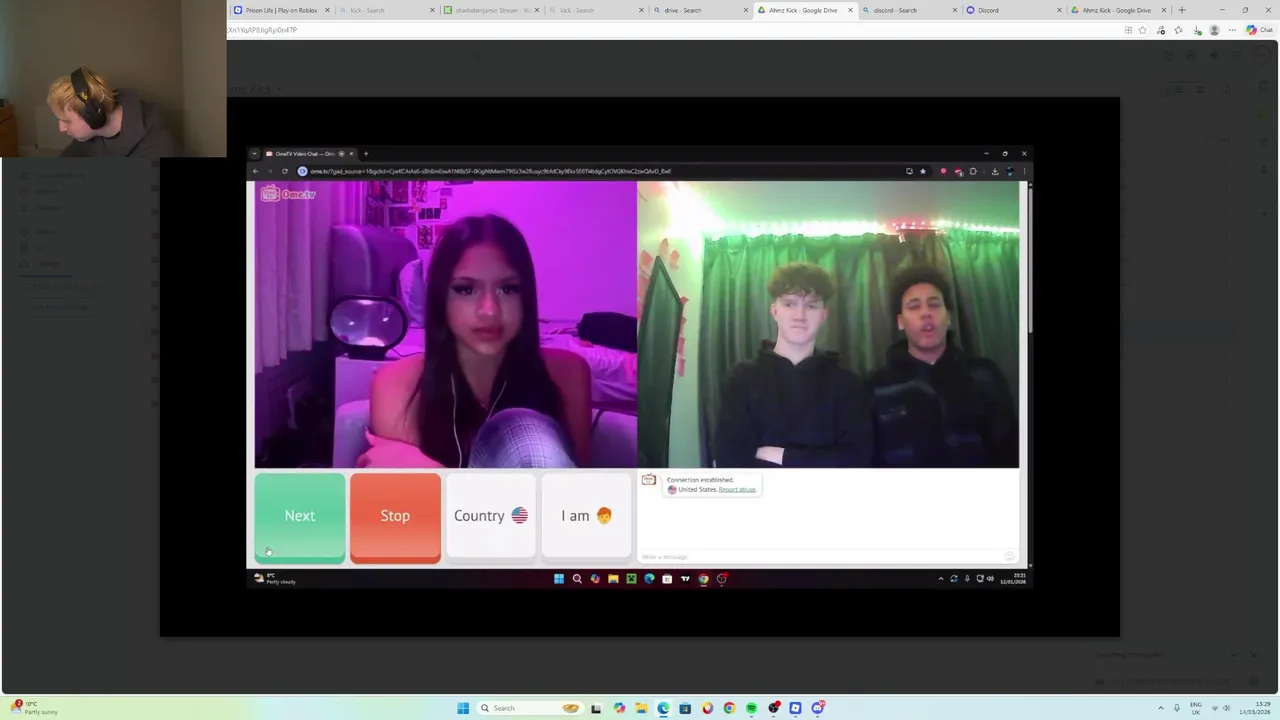Screen dimensions: 1280x720
Task: Open profile icon in outer browser toolbar
Action: 1214,30
